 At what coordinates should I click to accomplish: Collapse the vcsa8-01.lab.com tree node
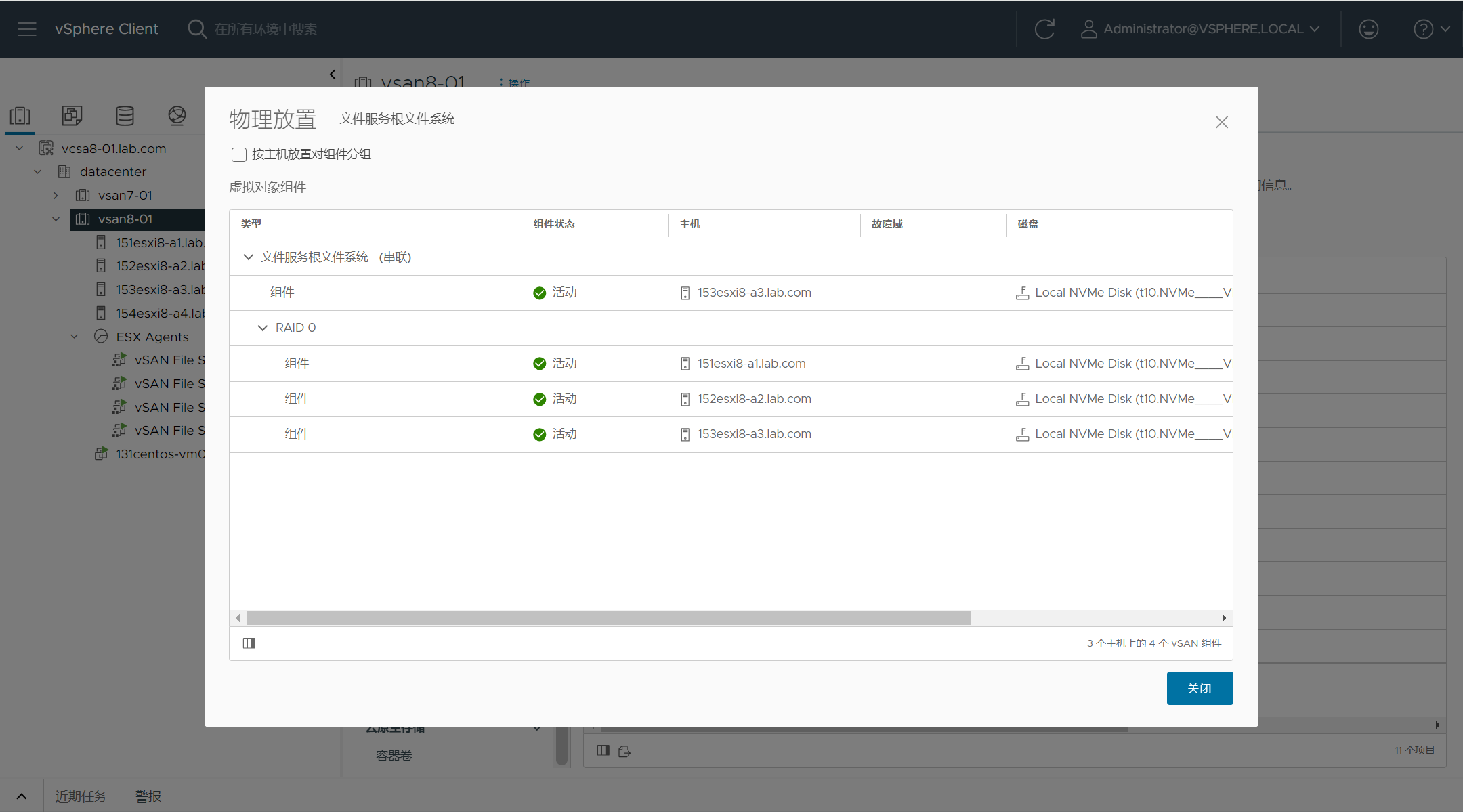click(19, 148)
